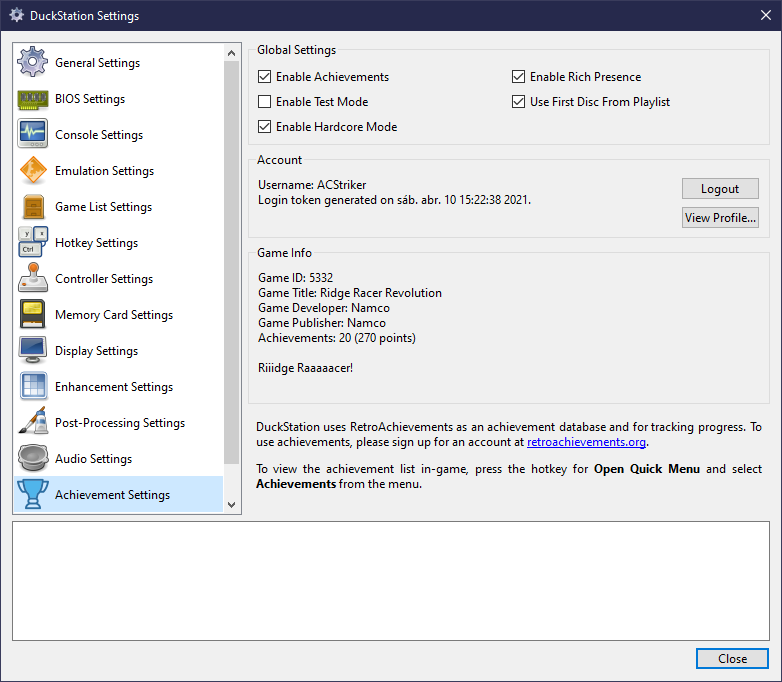This screenshot has height=682, width=782.
Task: Go to Enhancement Settings label
Action: 114,387
